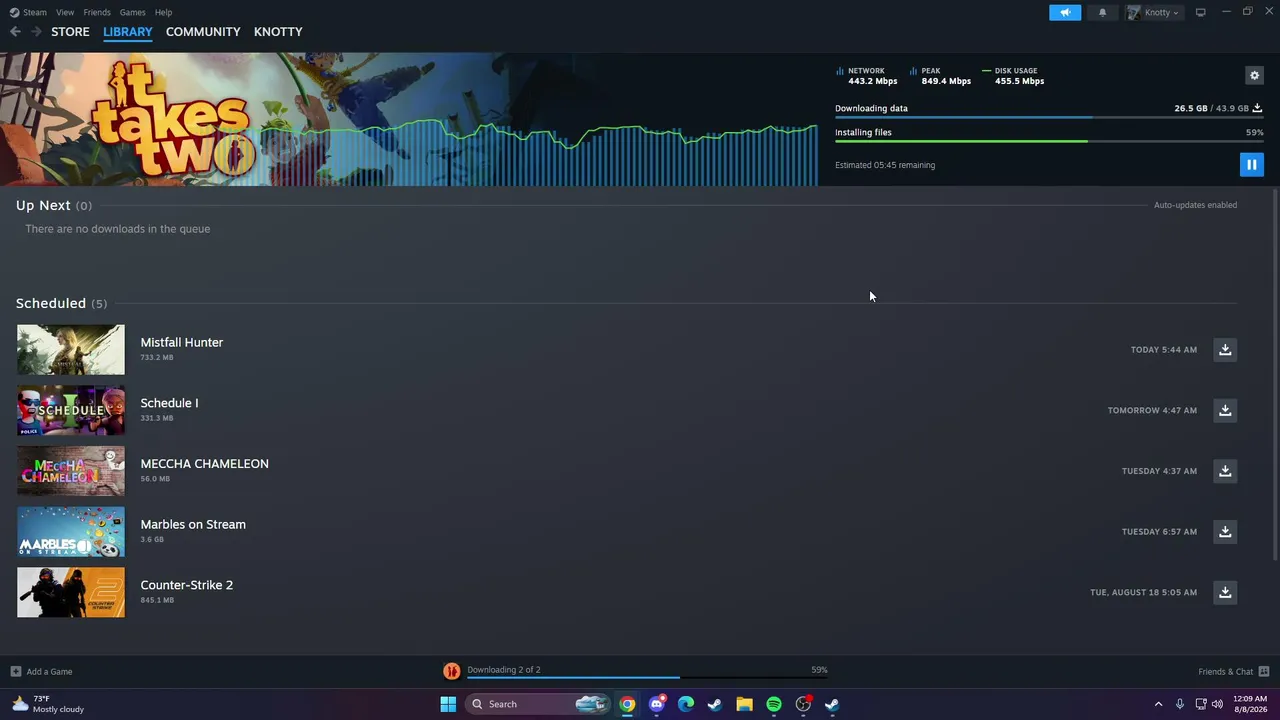Expand the Knotty account dropdown

pos(1154,12)
